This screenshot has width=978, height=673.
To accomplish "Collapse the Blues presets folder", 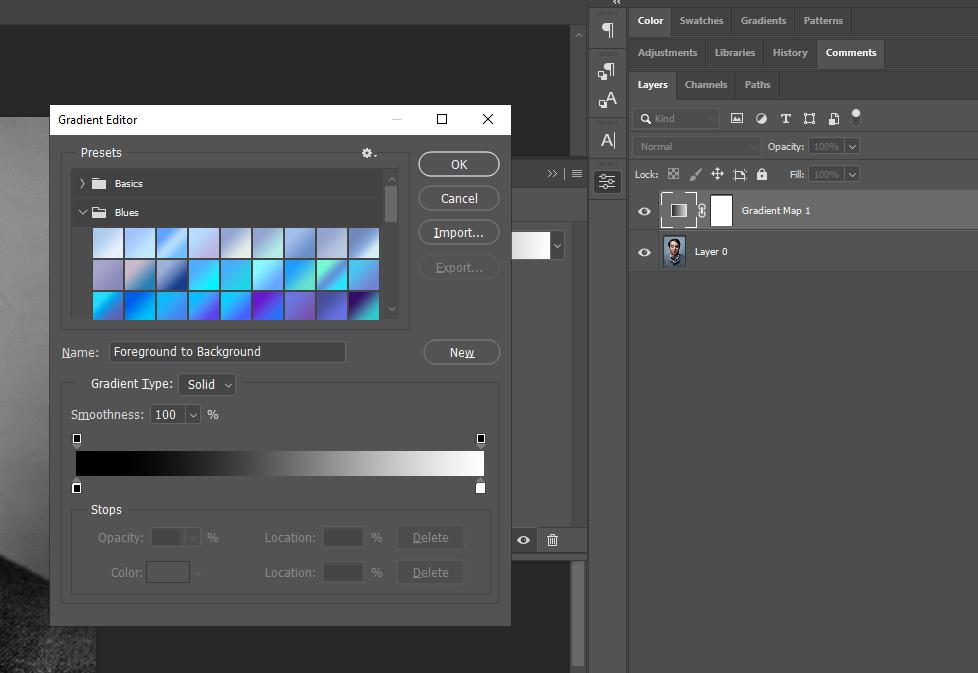I will (84, 212).
